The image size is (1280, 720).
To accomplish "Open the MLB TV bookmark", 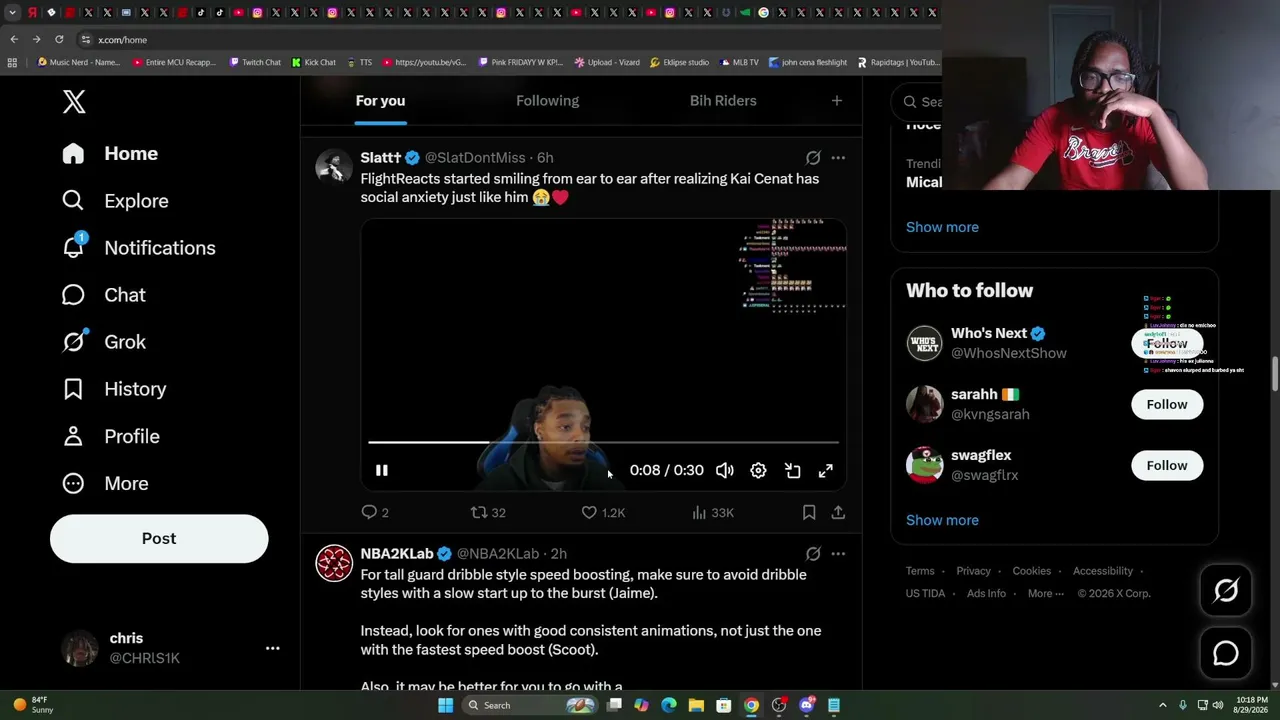I will [739, 62].
